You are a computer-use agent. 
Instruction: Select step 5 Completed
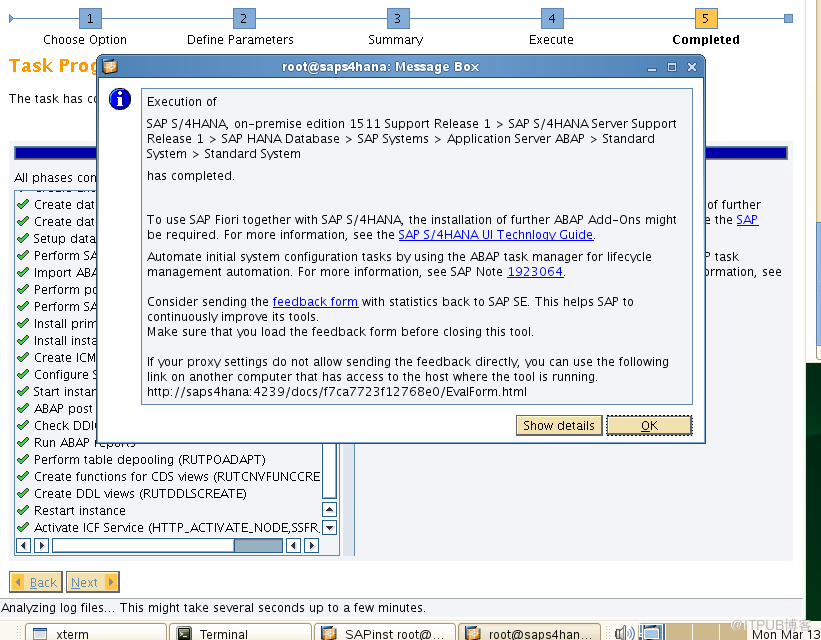[x=705, y=19]
